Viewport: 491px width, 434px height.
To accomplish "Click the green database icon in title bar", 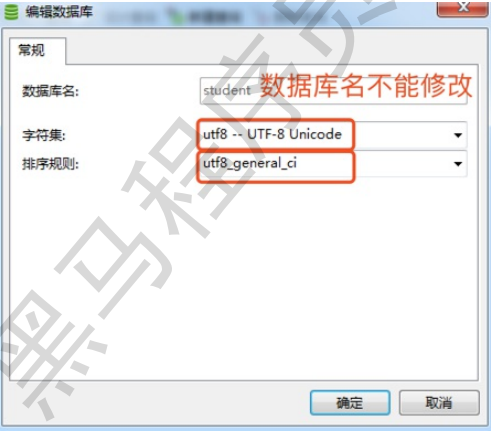I will point(11,12).
